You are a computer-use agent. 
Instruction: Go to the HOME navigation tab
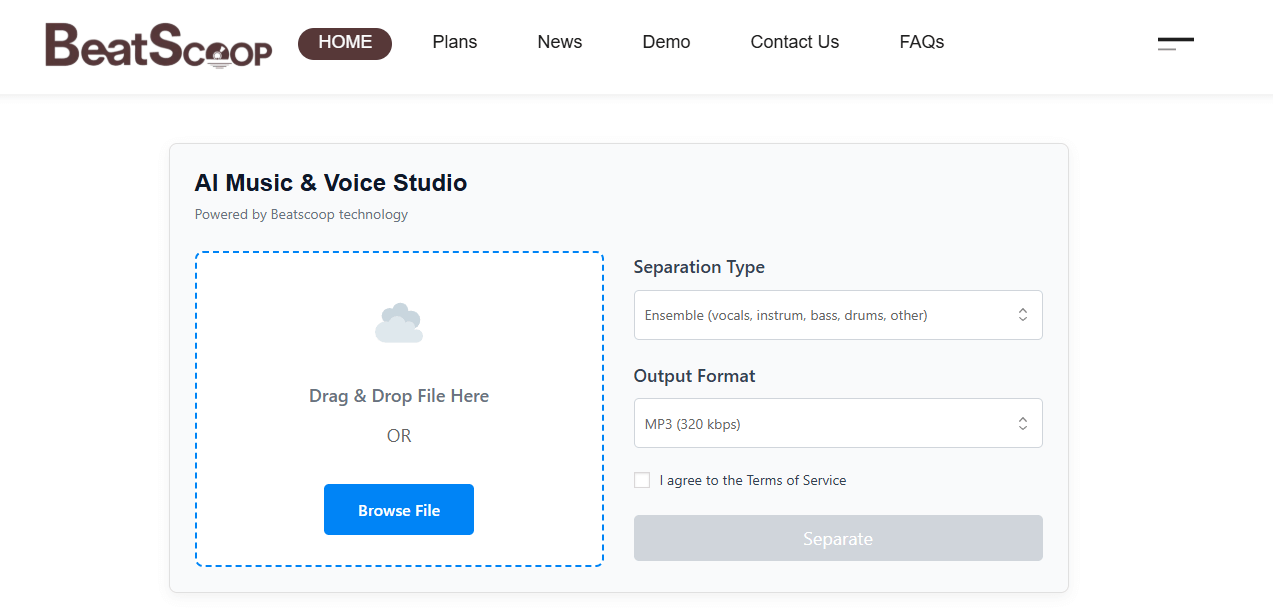click(x=345, y=43)
